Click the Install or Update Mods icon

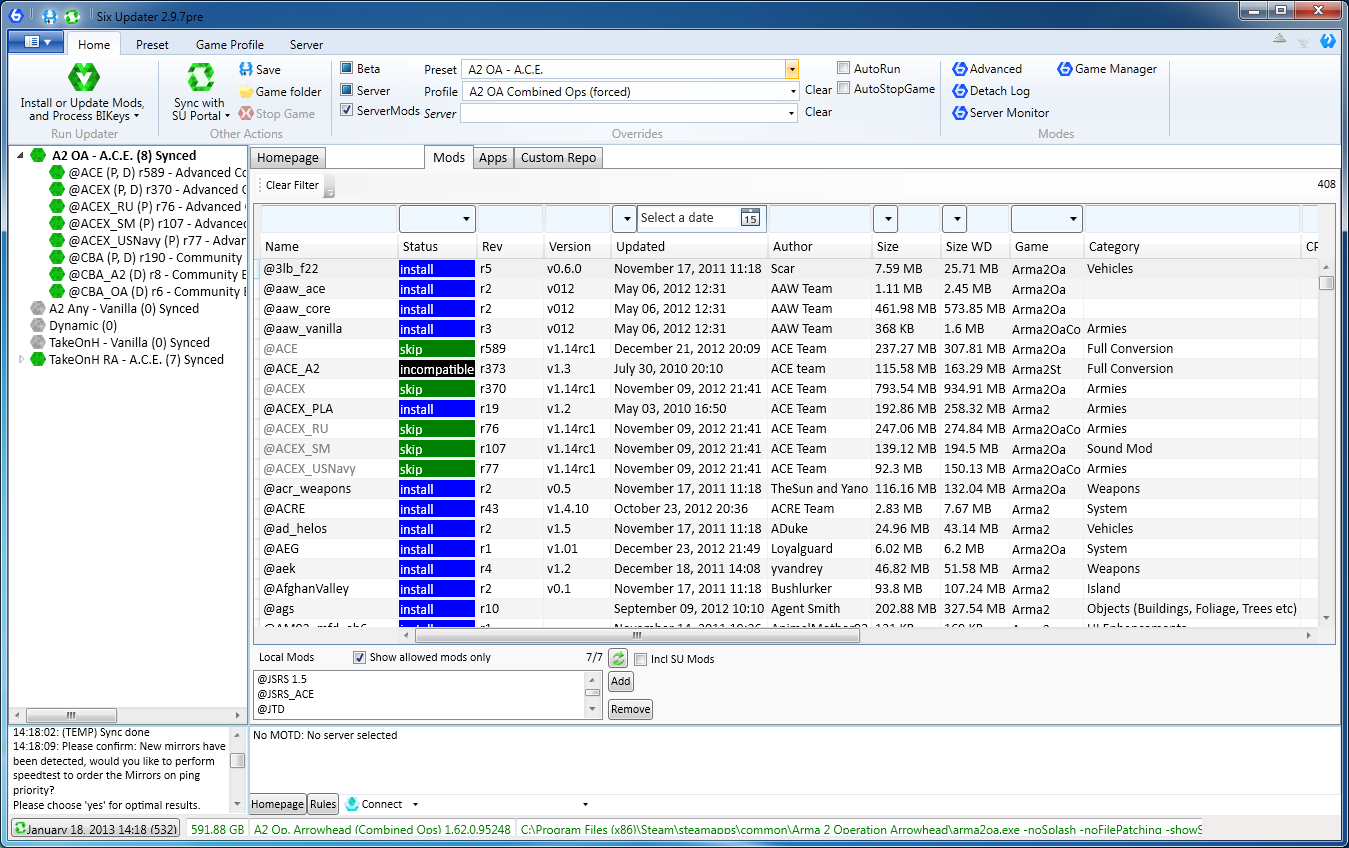pos(83,78)
